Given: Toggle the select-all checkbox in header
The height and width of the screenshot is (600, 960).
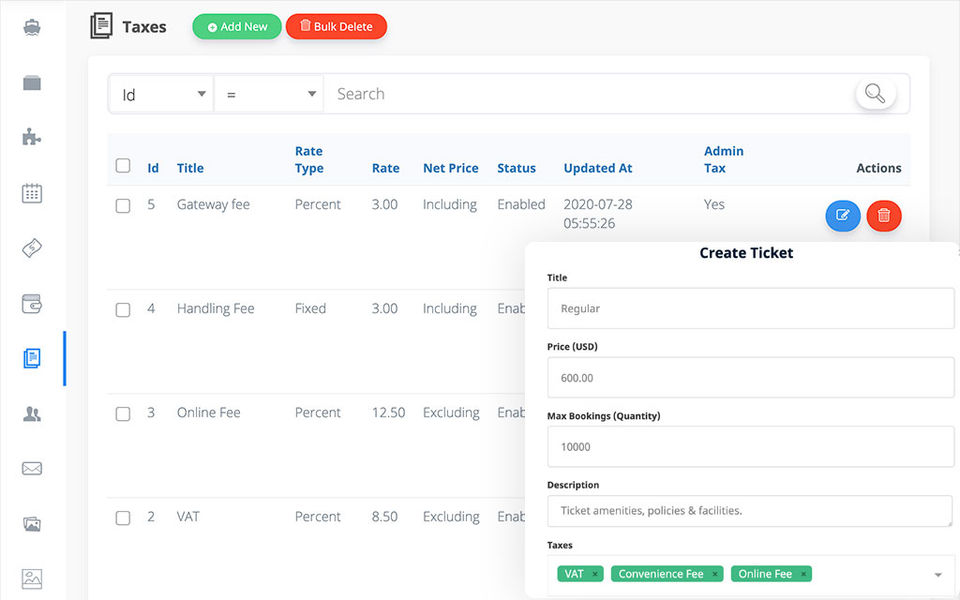Looking at the screenshot, I should (x=123, y=165).
